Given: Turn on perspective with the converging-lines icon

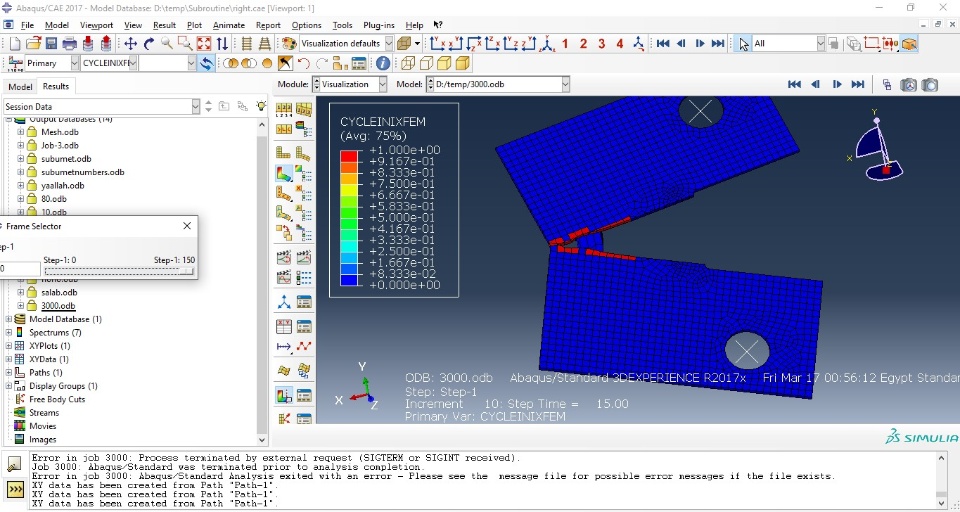Looking at the screenshot, I should 265,43.
